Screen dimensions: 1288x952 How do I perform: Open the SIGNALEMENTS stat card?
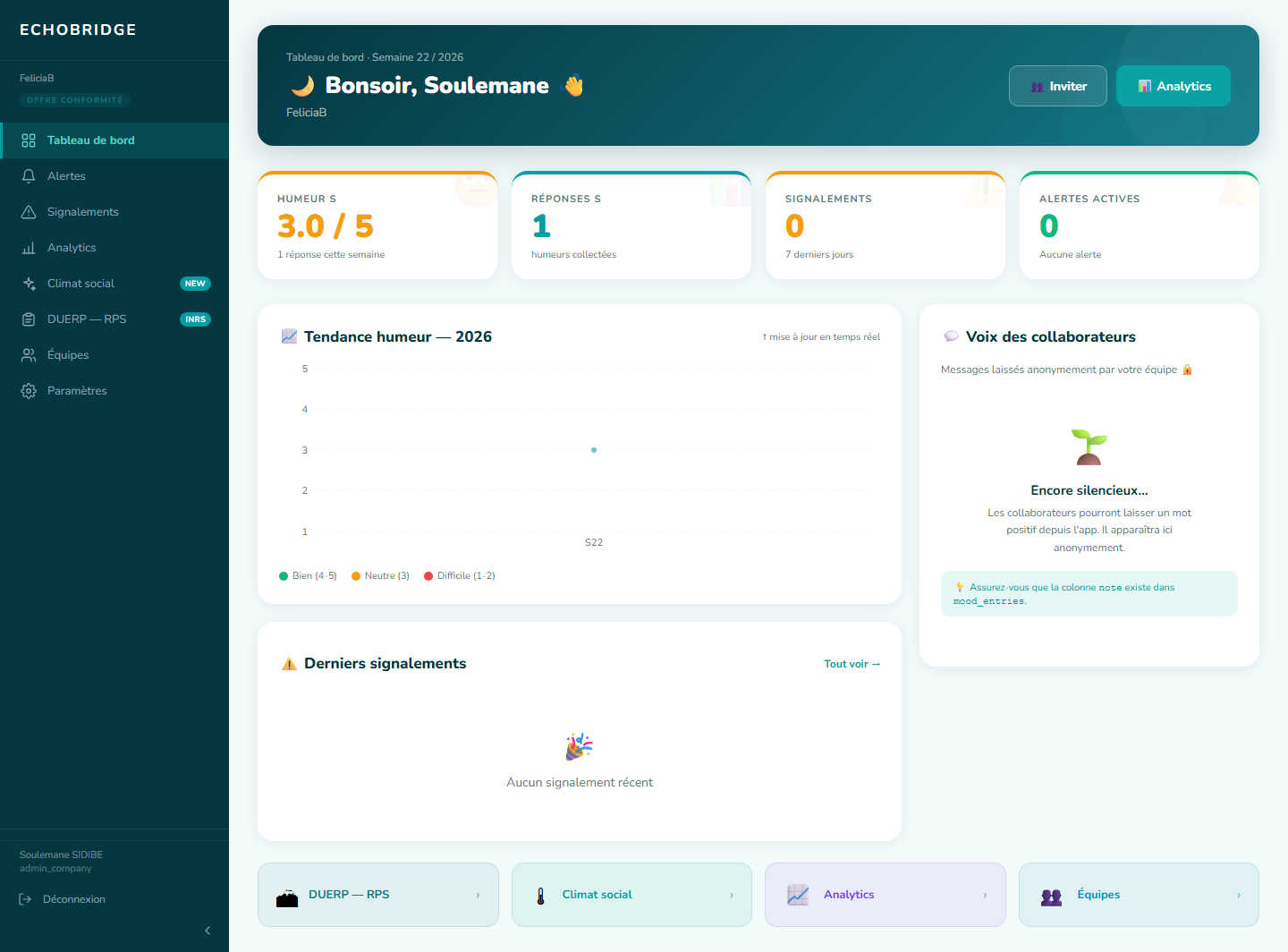click(x=885, y=225)
